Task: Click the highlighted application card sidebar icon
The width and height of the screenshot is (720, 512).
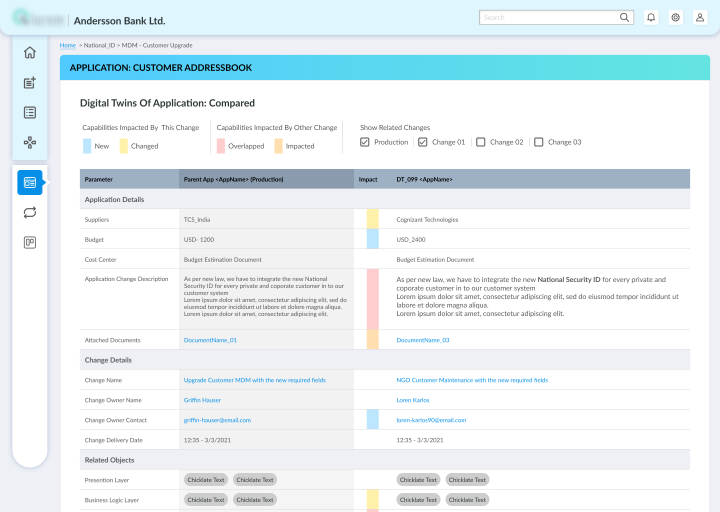Action: click(x=30, y=183)
